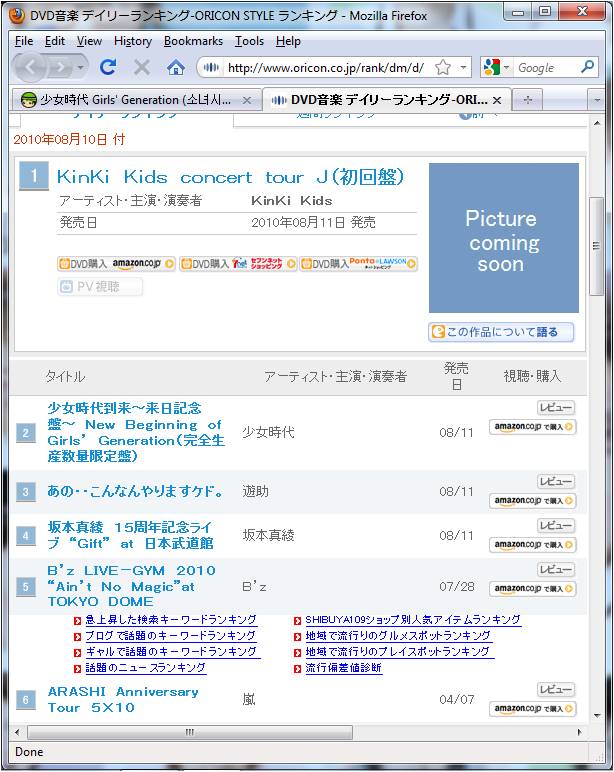Open SHIBUYA109ショップ別人気アイテムランキング link
The height and width of the screenshot is (772, 614).
413,619
